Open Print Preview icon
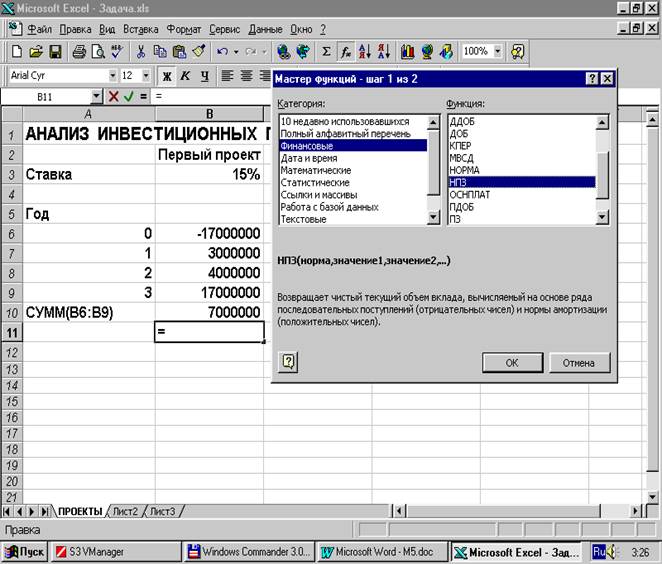The width and height of the screenshot is (662, 564). tap(98, 52)
